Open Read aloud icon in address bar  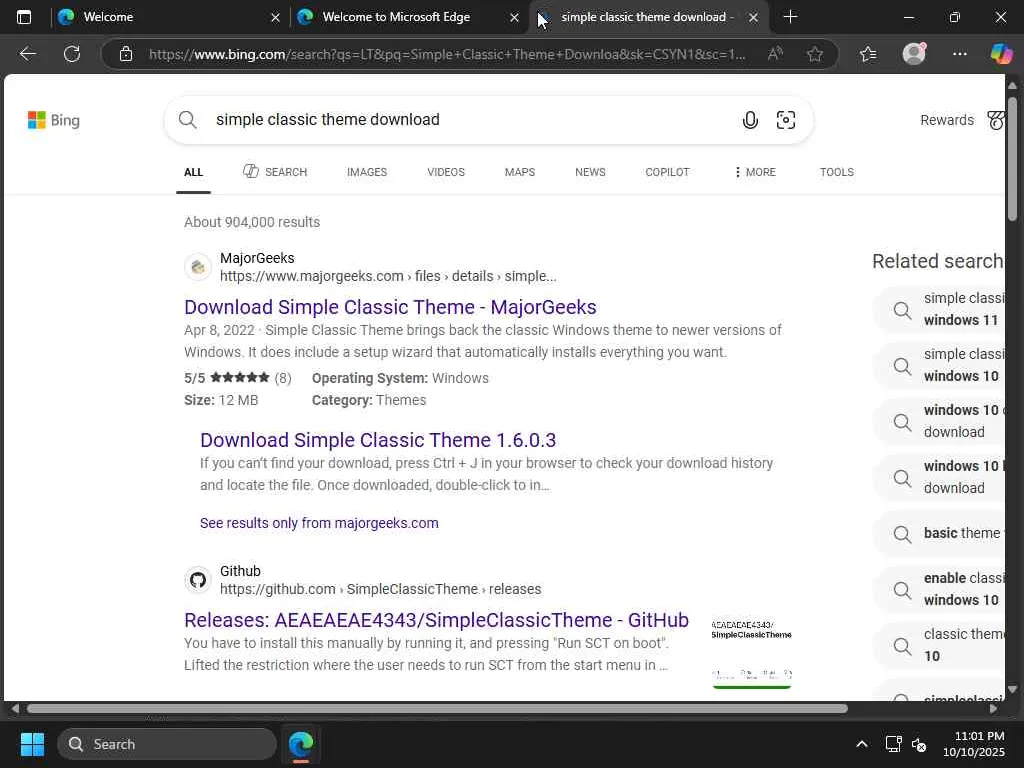[775, 54]
